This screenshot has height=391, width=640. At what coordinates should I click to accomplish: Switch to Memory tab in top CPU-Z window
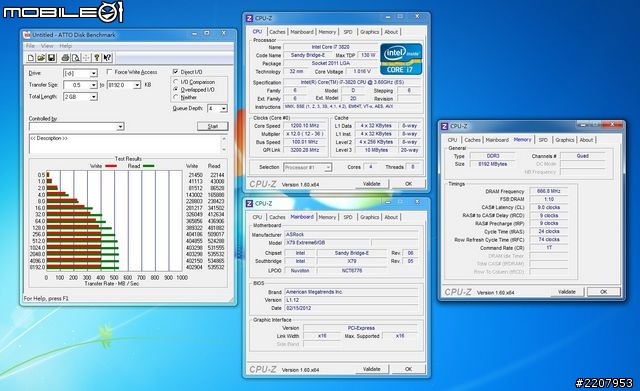coord(327,32)
